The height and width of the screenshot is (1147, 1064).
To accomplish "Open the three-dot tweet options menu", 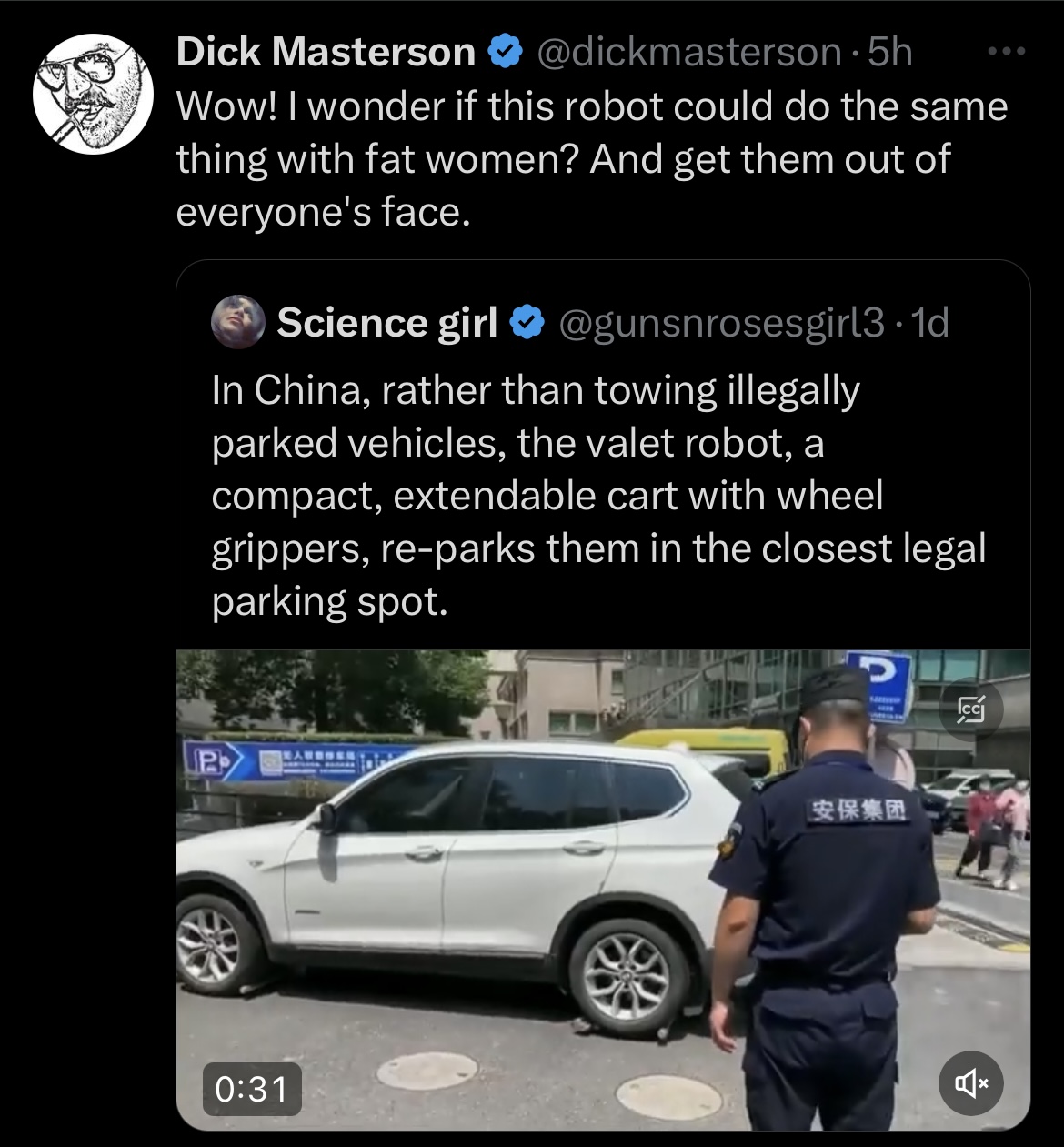I will tap(1007, 52).
